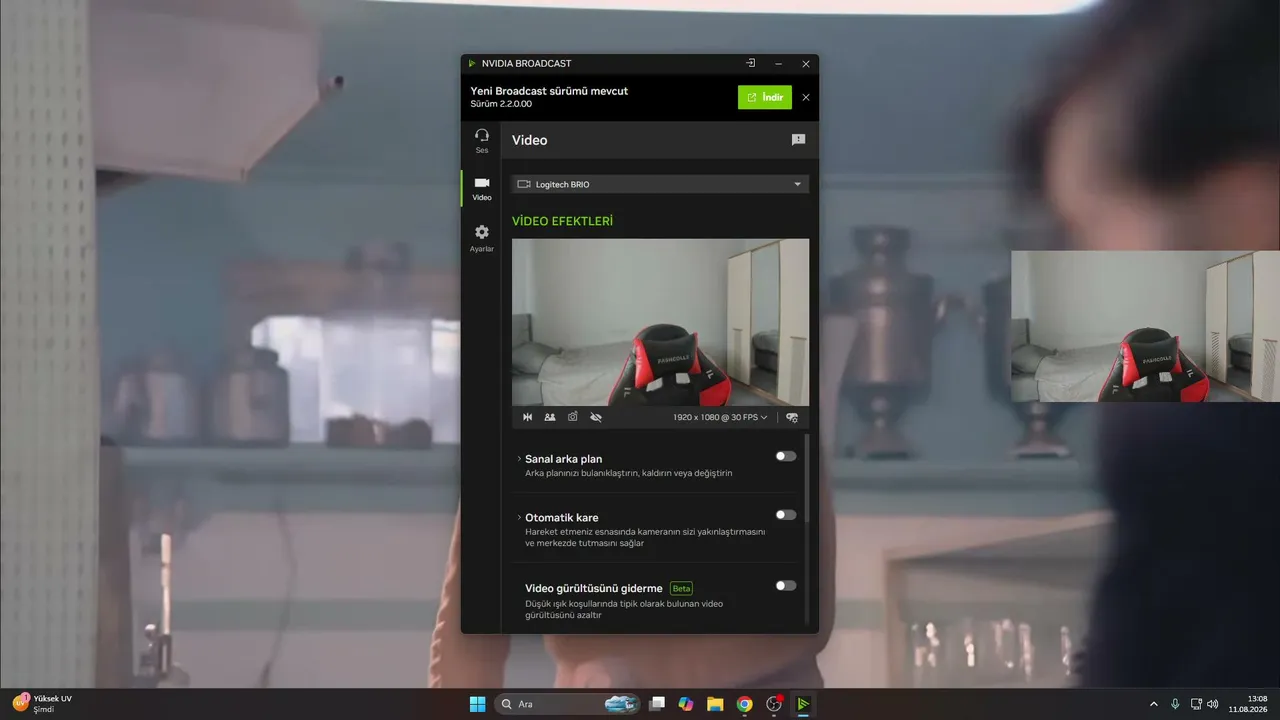Screen dimensions: 1280x720
Task: Click the mirror/flip preview icon
Action: coord(528,417)
